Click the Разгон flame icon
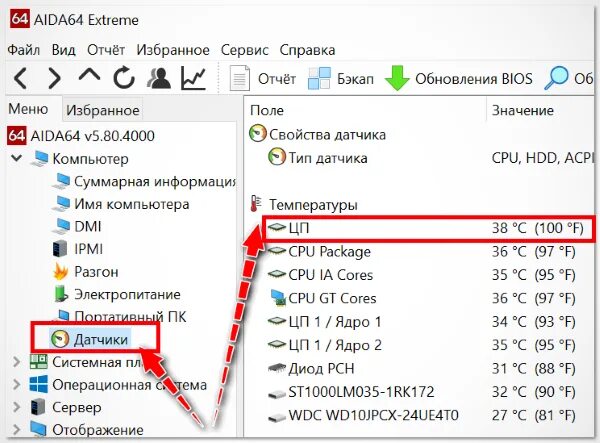 61,272
